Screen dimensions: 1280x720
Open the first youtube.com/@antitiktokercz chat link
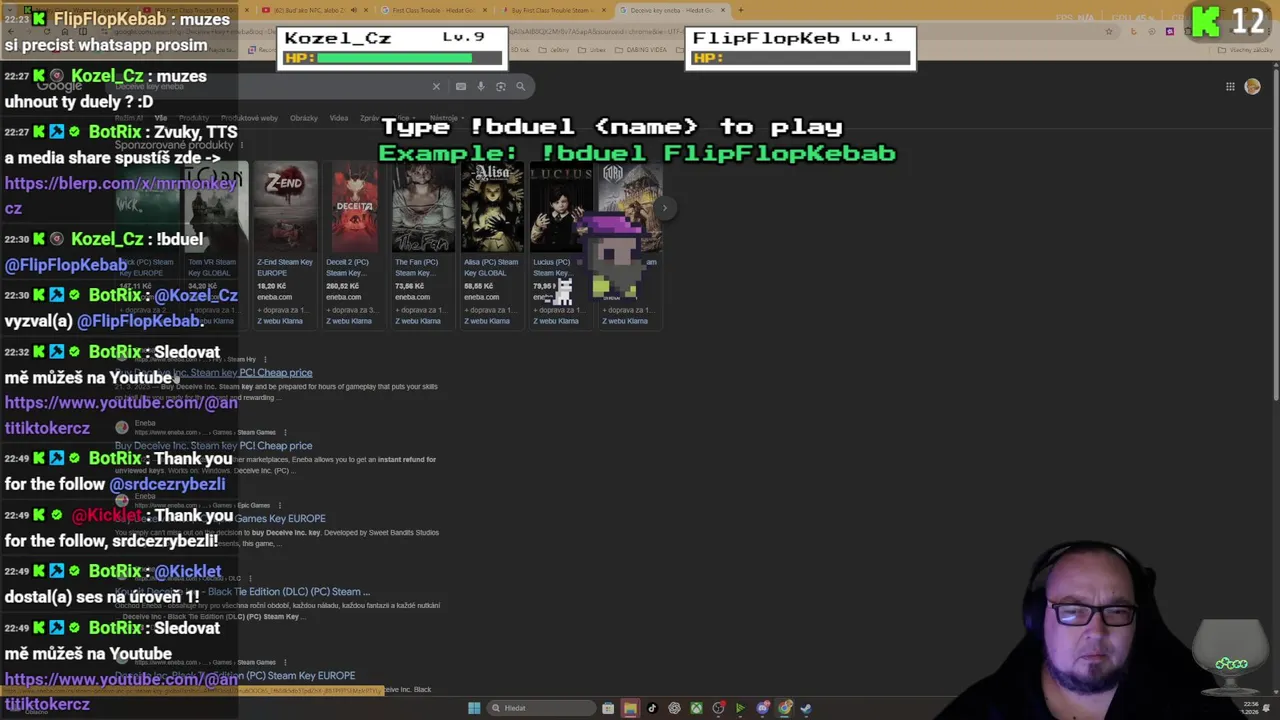coord(120,415)
